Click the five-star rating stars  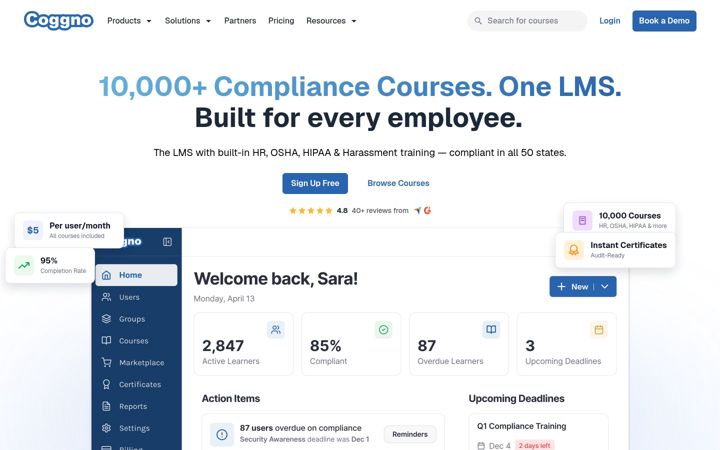coord(311,211)
